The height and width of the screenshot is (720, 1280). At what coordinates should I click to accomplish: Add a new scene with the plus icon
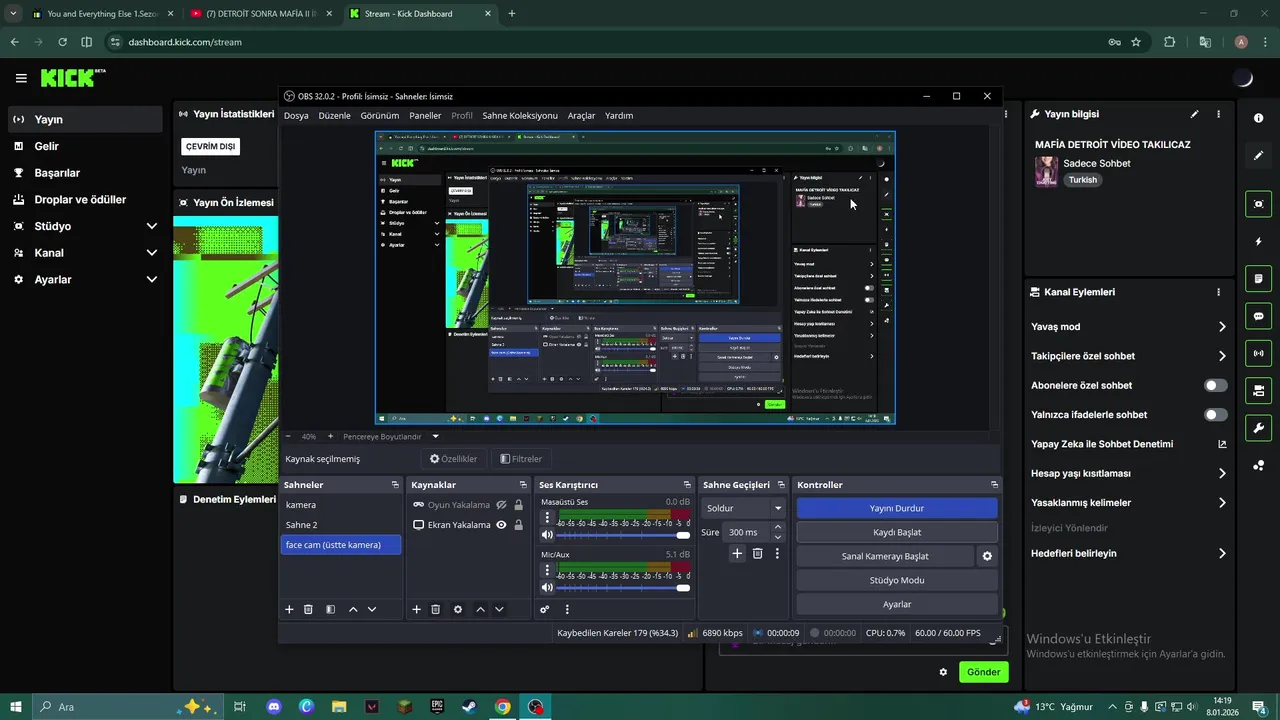point(289,609)
